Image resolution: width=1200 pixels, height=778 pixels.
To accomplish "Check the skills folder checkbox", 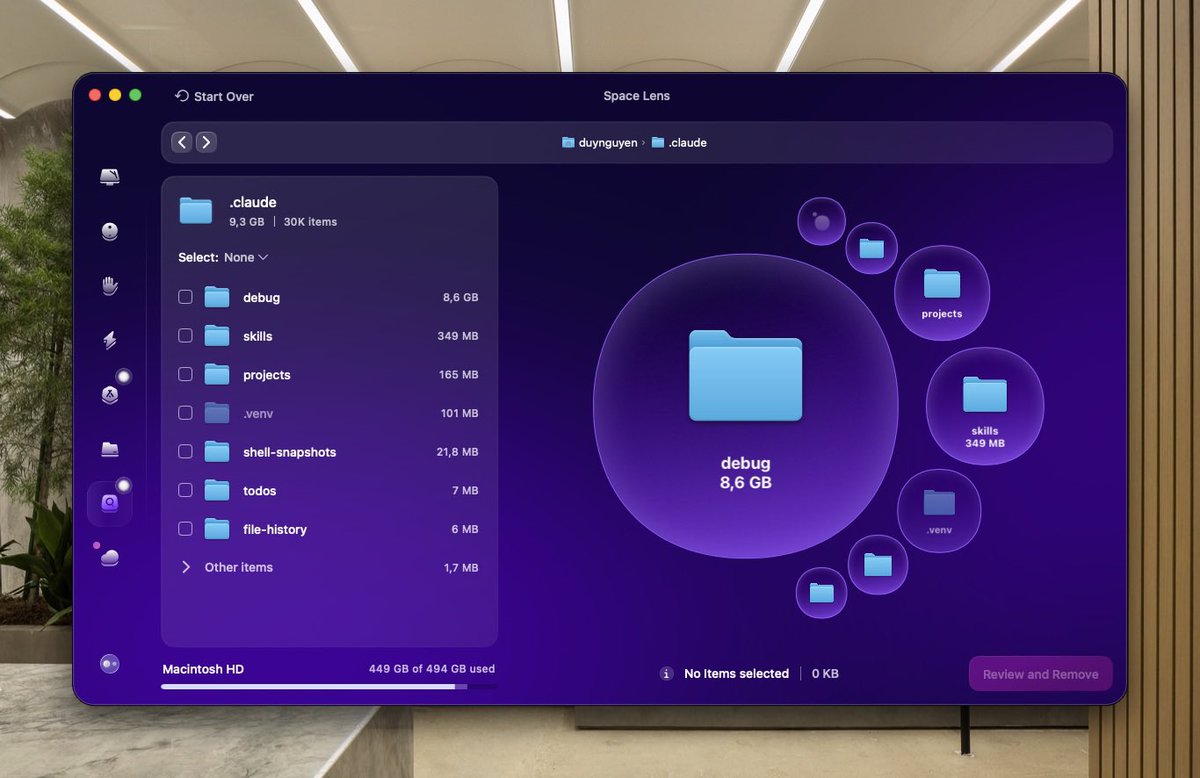I will (185, 336).
